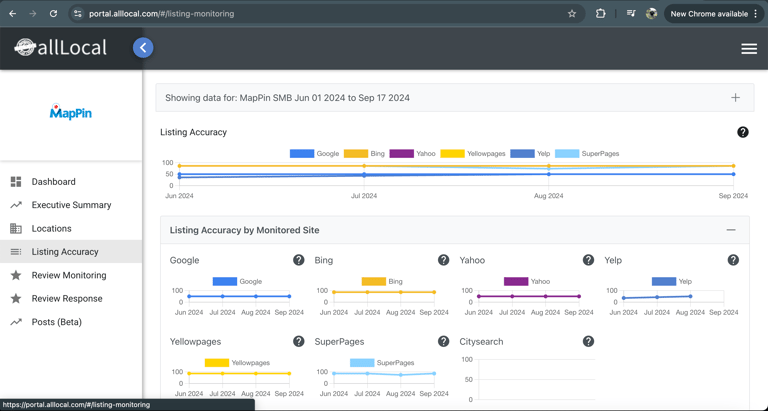This screenshot has width=768, height=411.
Task: Open the Chrome profile avatar
Action: click(651, 14)
